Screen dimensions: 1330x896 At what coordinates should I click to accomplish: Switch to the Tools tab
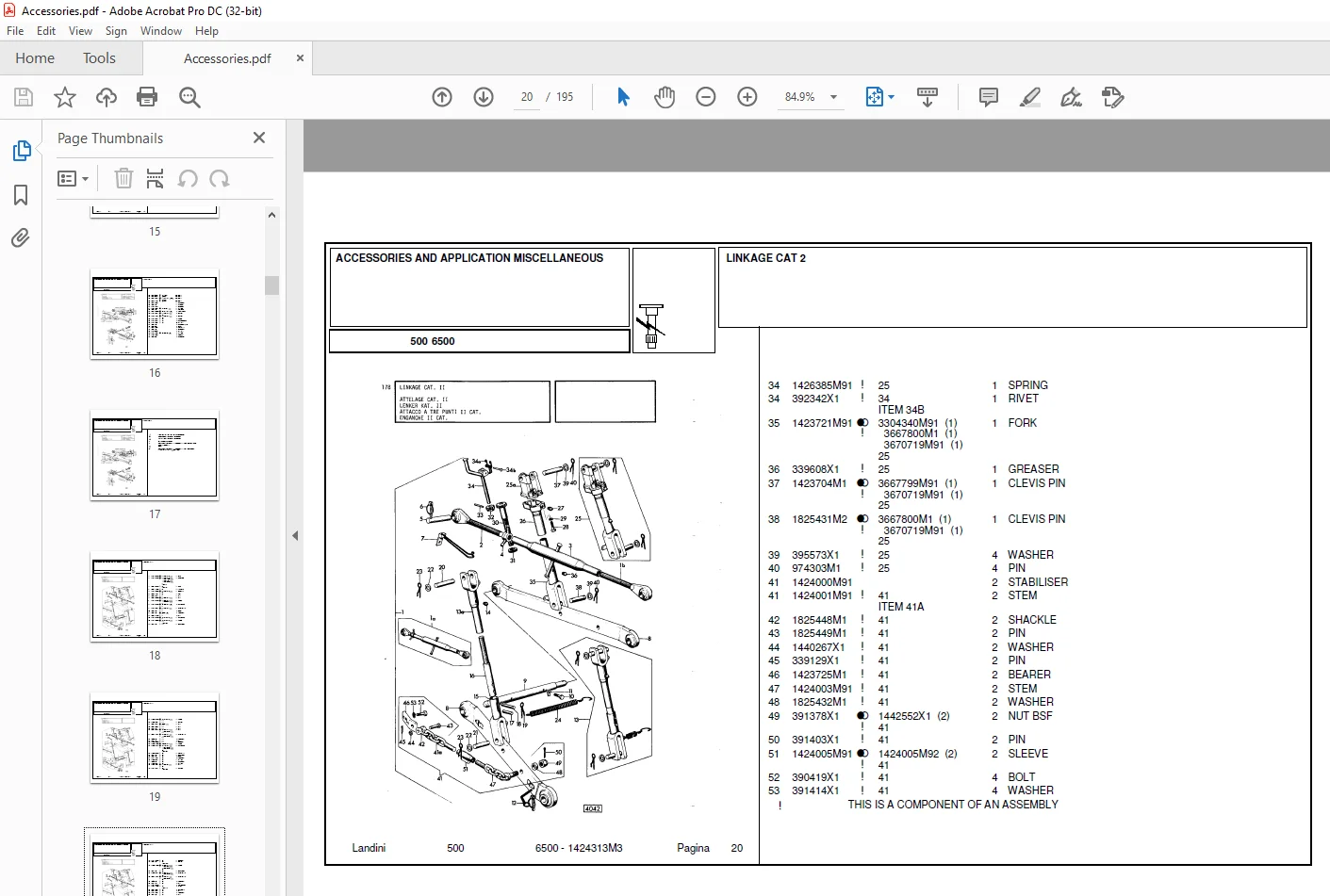pos(99,57)
